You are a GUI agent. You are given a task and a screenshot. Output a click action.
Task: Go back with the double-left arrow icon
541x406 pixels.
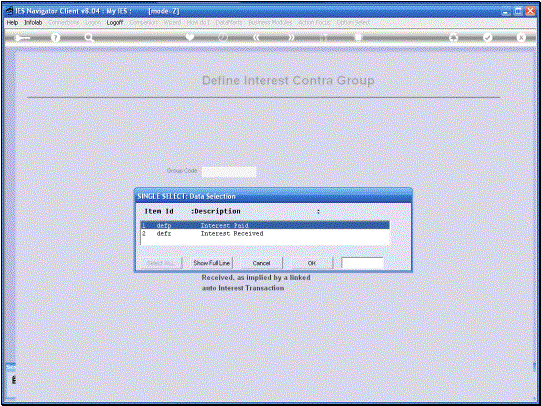click(256, 37)
